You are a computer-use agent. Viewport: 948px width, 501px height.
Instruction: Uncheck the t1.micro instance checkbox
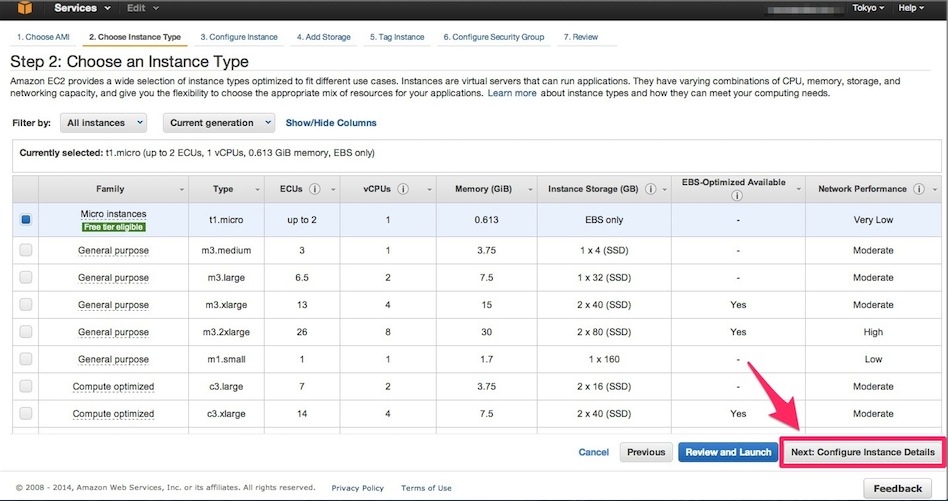click(26, 219)
